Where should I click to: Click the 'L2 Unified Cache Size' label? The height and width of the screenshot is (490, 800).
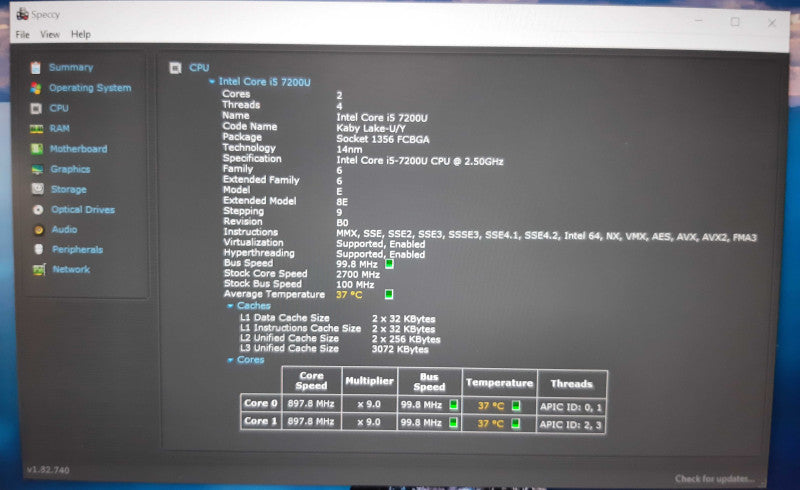tap(289, 338)
